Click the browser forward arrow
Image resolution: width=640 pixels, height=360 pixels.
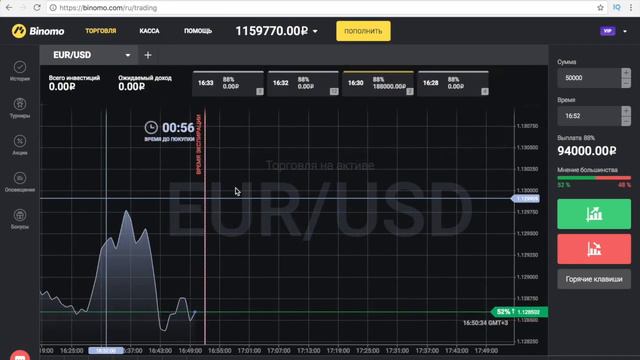pos(22,8)
